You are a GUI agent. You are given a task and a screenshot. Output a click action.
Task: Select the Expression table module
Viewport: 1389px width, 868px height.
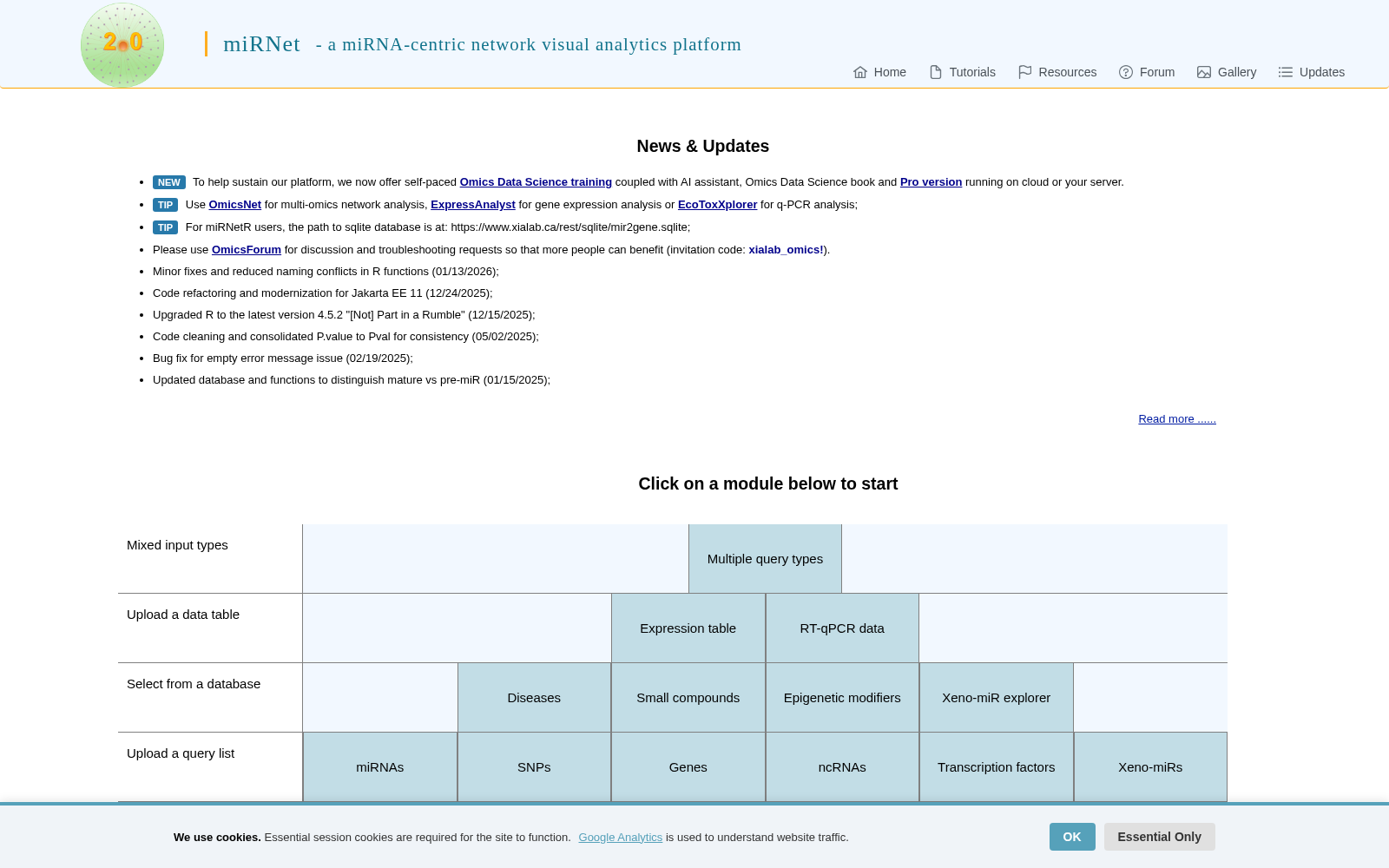tap(688, 628)
